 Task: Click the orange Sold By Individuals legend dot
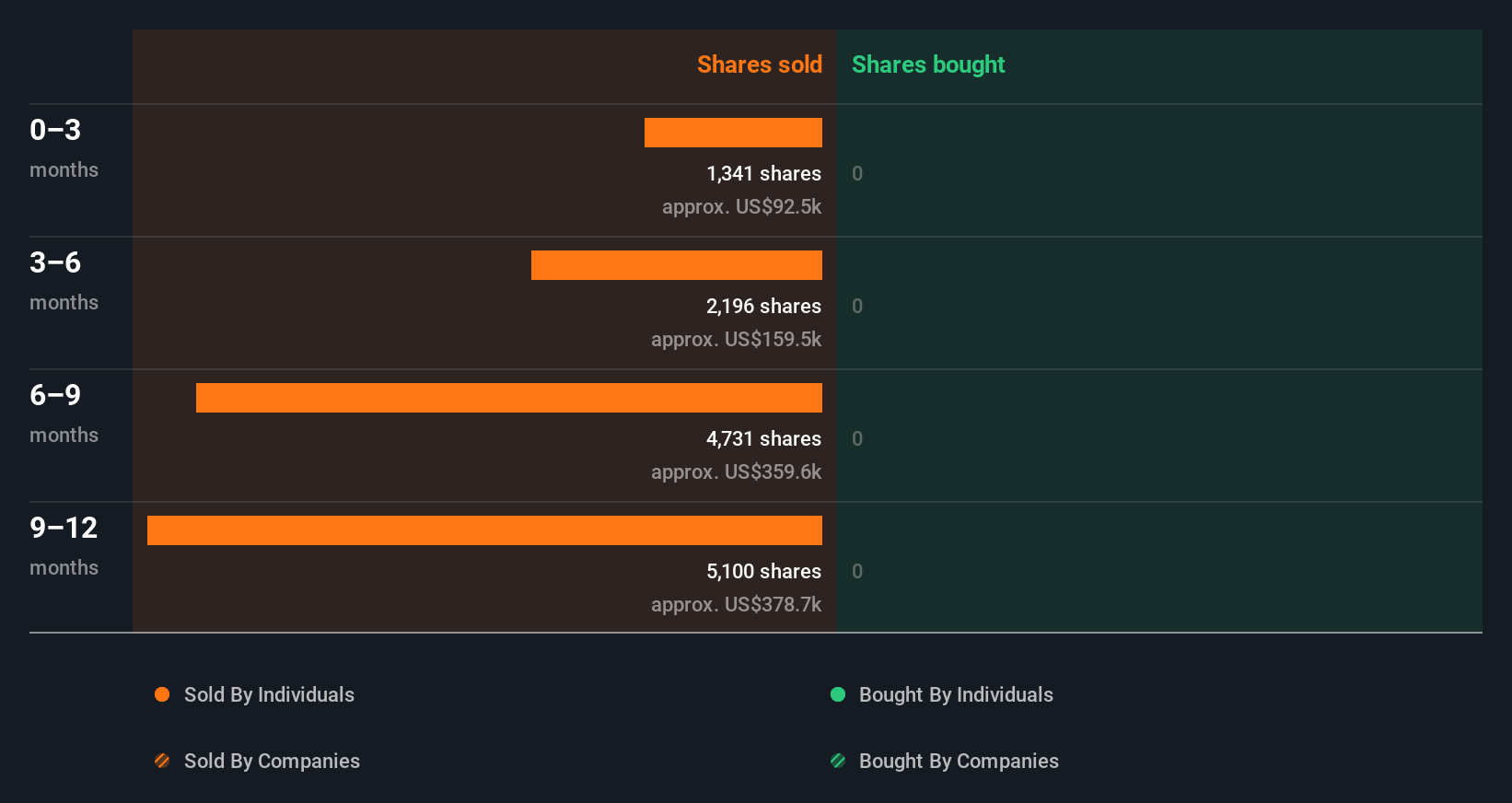162,694
